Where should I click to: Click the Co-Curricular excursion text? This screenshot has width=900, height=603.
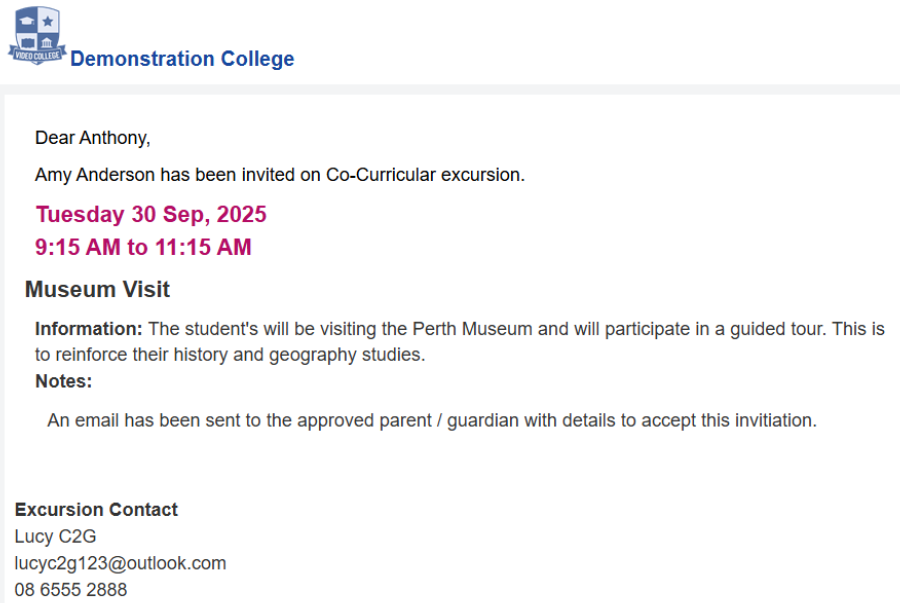click(x=425, y=174)
